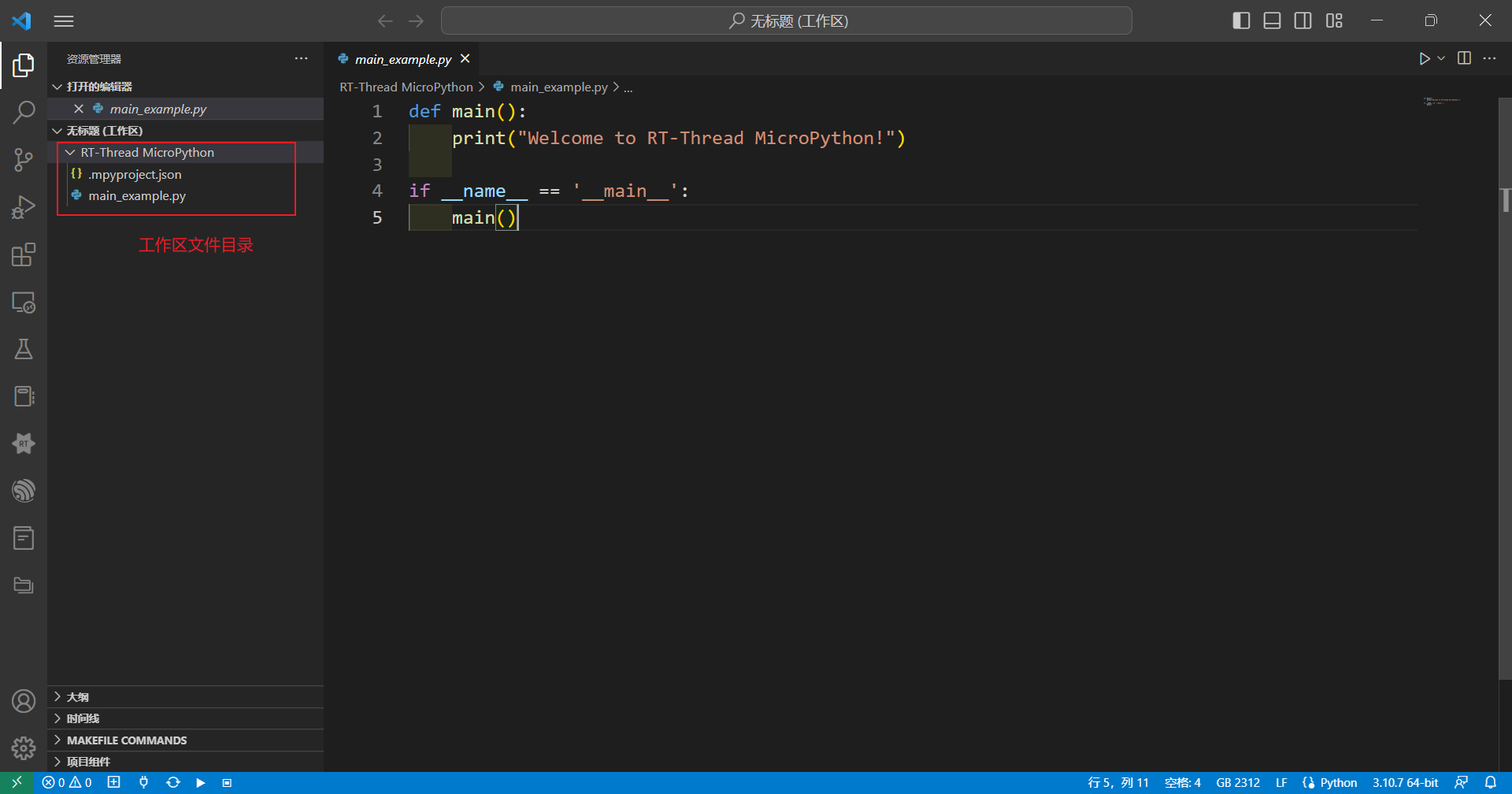Expand the MAKEFILE COMMANDS section

click(x=185, y=740)
